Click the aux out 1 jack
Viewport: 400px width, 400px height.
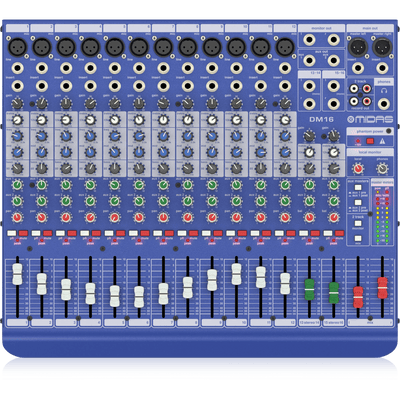click(x=309, y=60)
